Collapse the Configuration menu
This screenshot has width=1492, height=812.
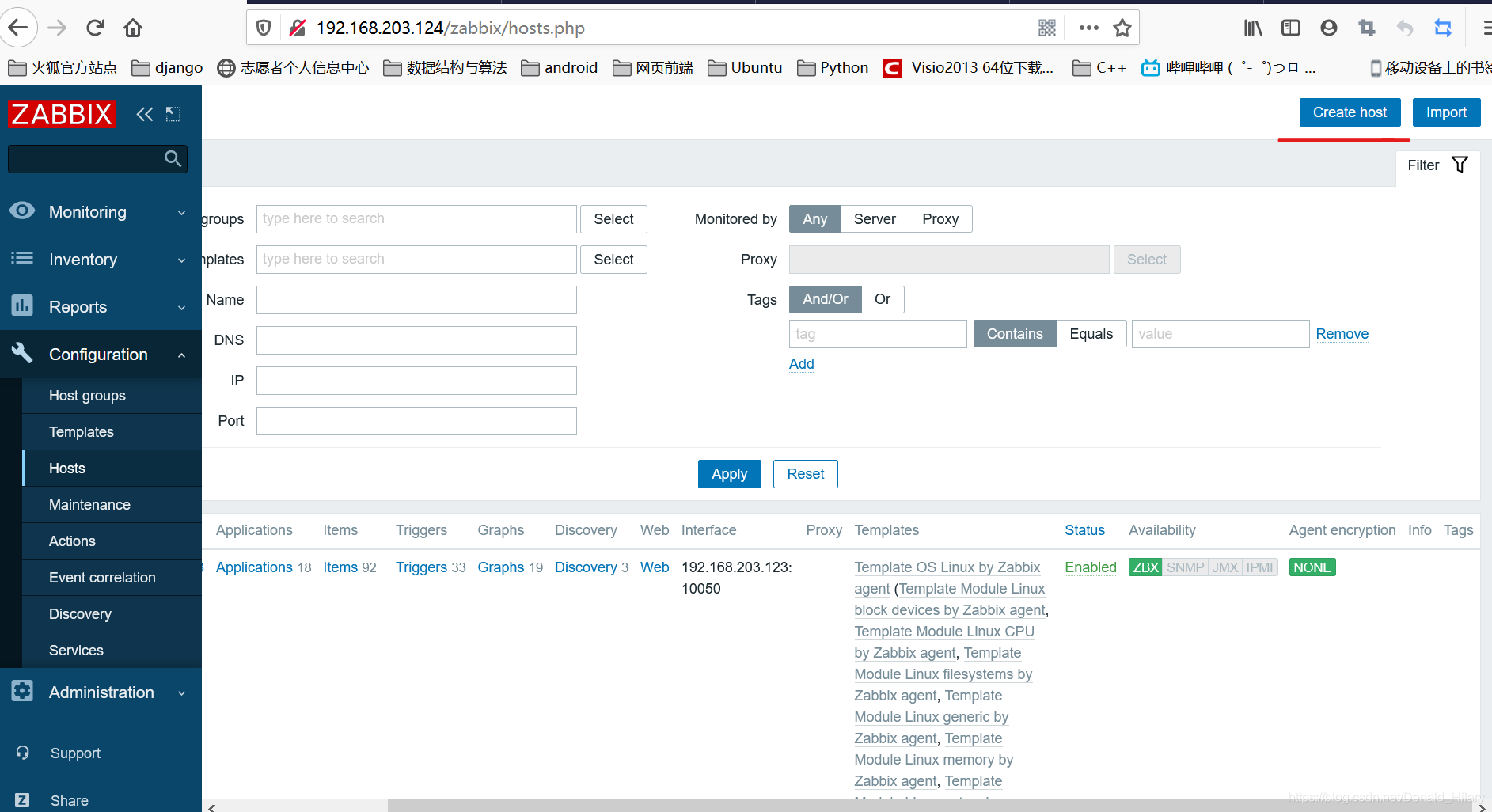[x=101, y=355]
